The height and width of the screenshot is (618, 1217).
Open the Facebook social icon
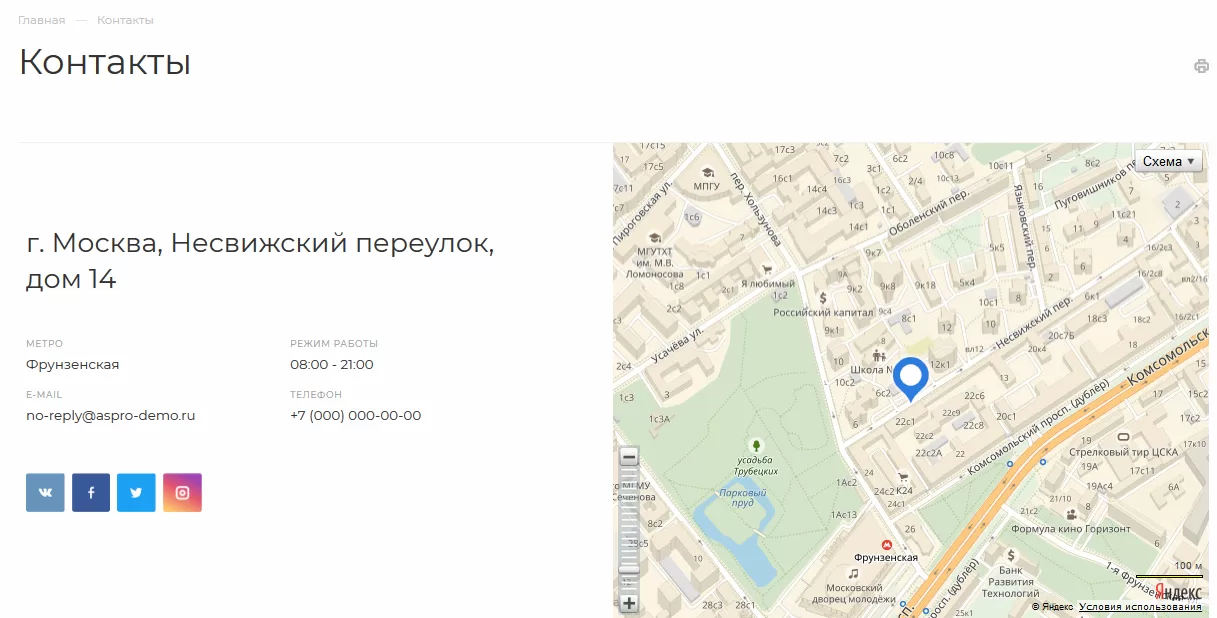91,492
